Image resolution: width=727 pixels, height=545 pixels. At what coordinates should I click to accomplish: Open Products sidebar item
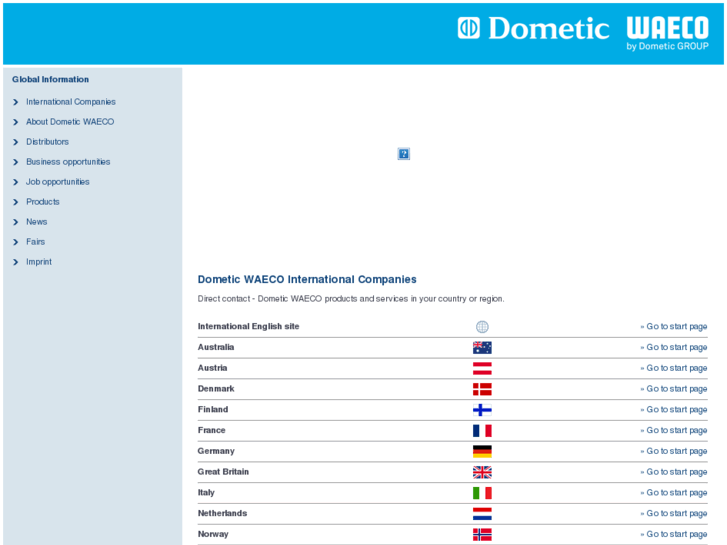point(43,202)
